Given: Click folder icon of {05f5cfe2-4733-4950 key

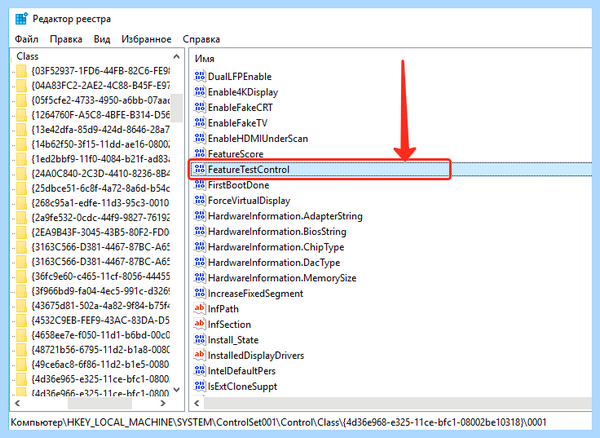Looking at the screenshot, I should click(x=22, y=100).
